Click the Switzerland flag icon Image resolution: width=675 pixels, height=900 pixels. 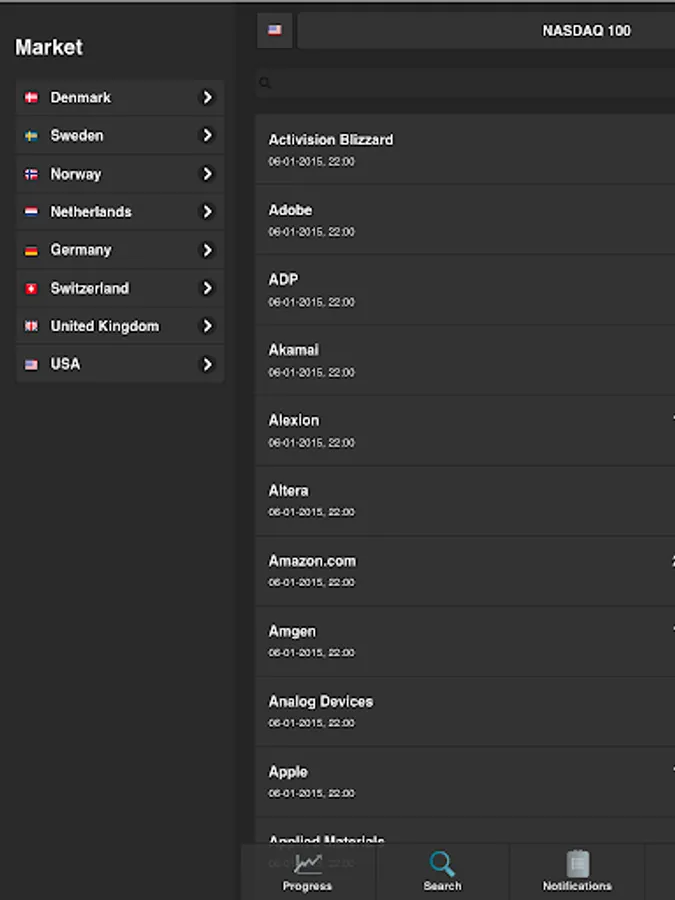pyautogui.click(x=31, y=289)
